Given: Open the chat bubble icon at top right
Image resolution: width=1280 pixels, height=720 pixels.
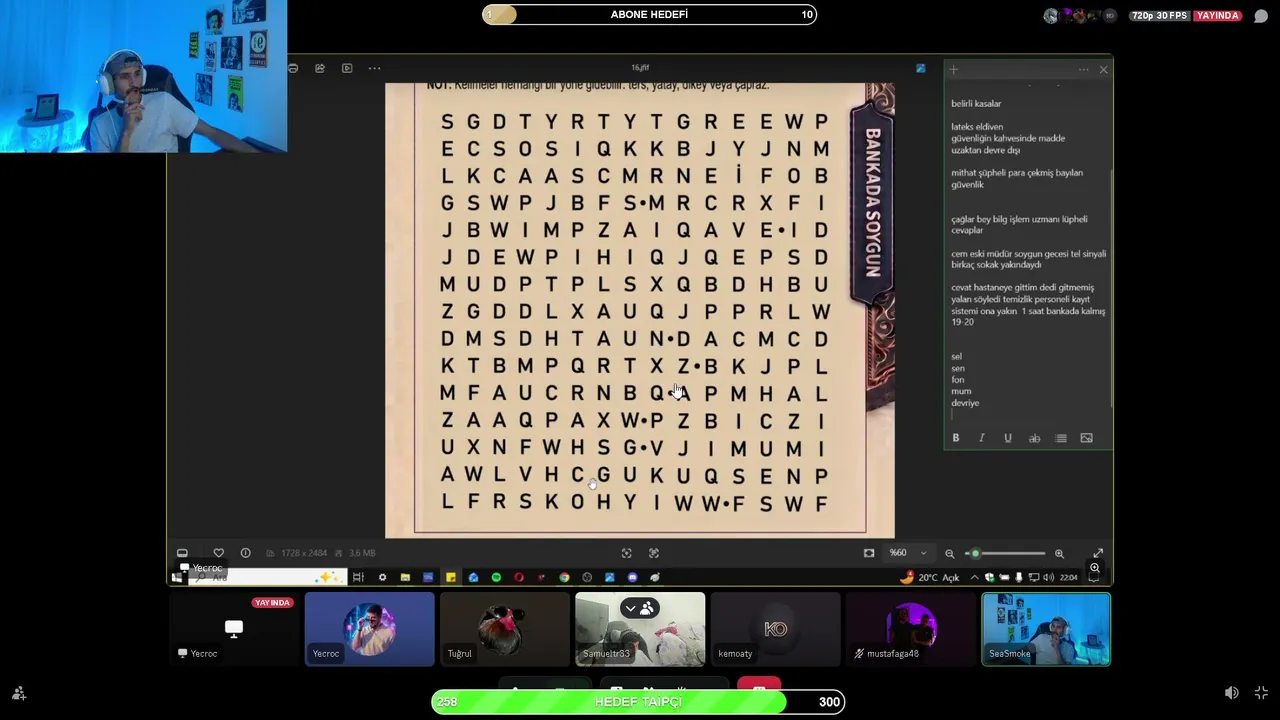Looking at the screenshot, I should click(x=1261, y=16).
